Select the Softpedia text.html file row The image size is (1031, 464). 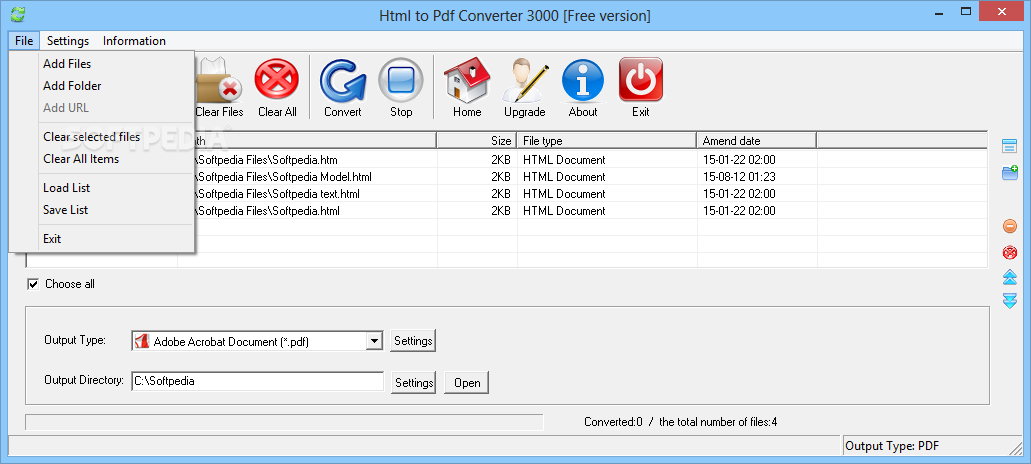click(x=506, y=194)
